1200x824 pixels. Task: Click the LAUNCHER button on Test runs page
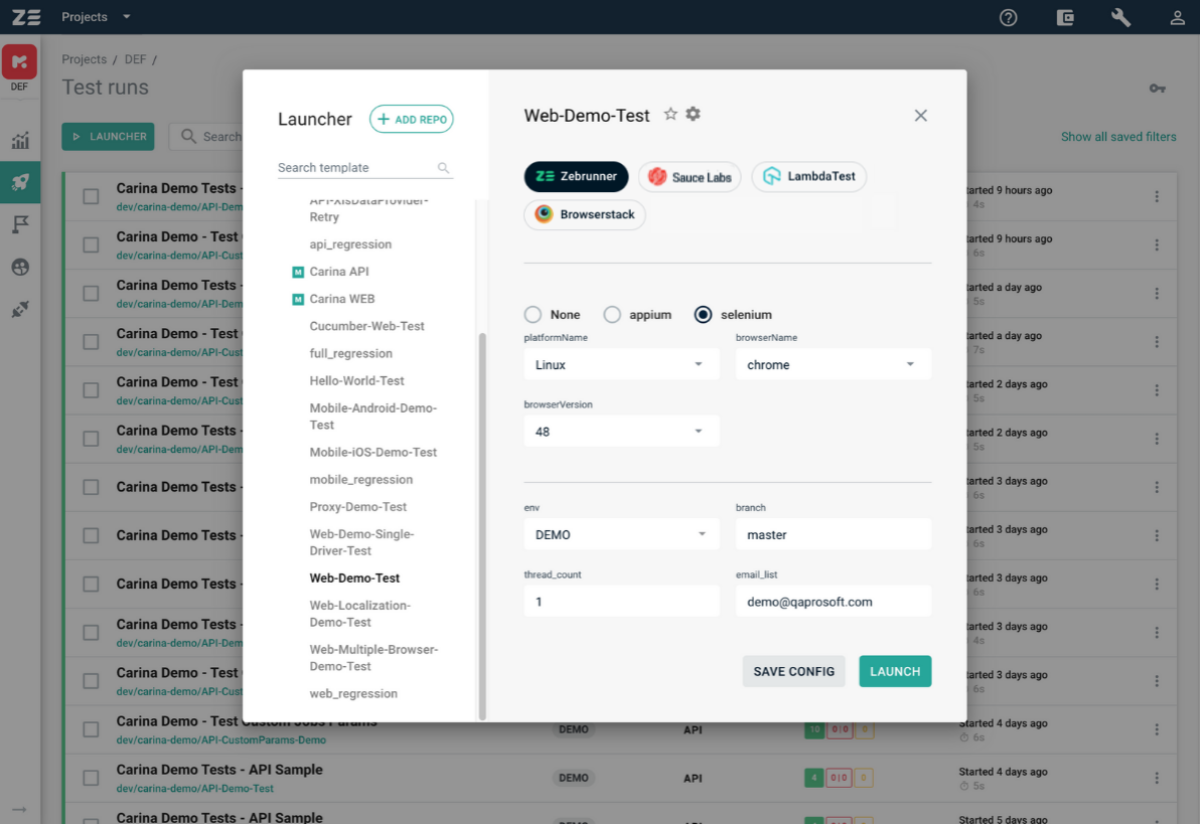[108, 136]
